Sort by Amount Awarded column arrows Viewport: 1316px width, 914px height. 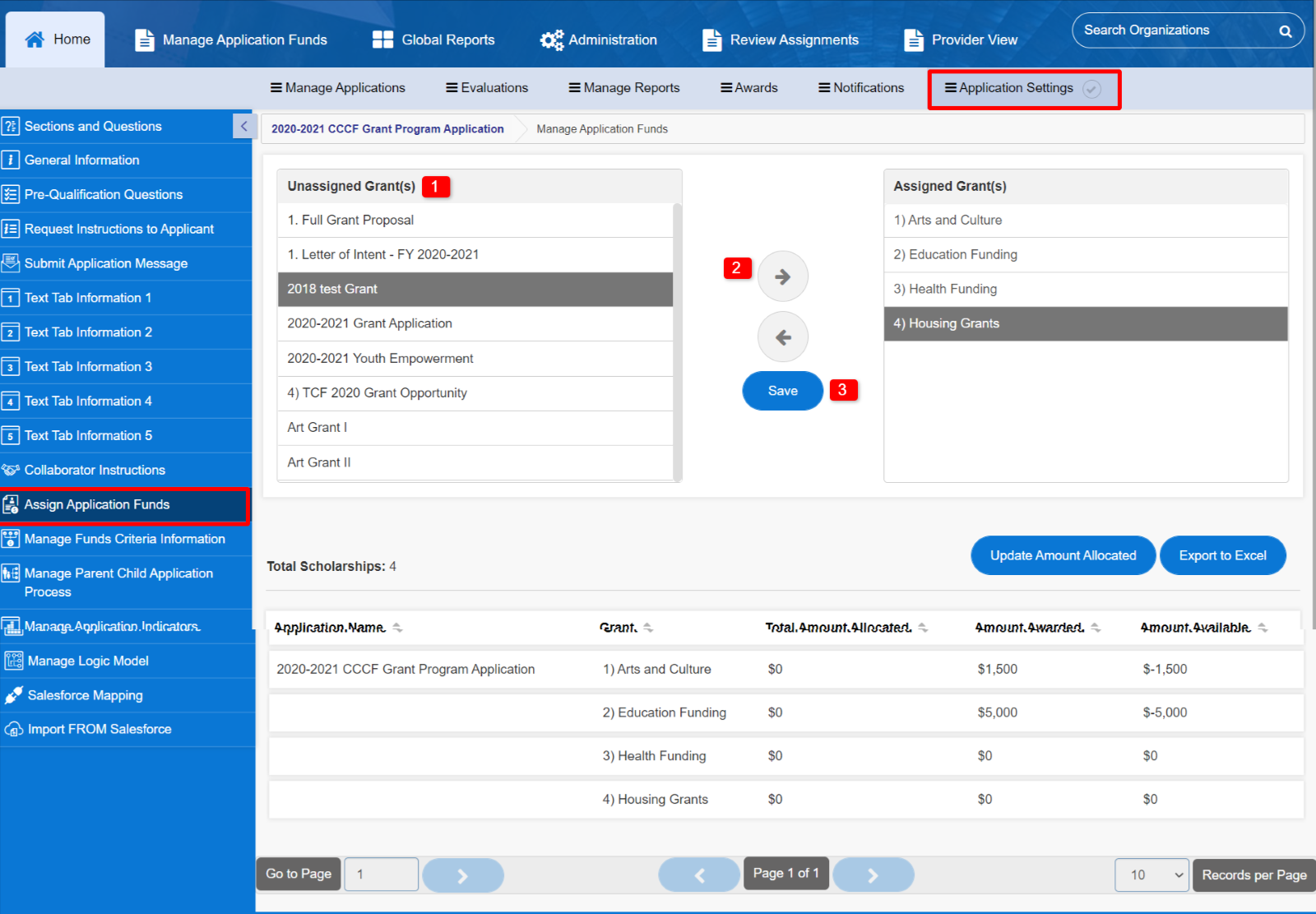1096,628
